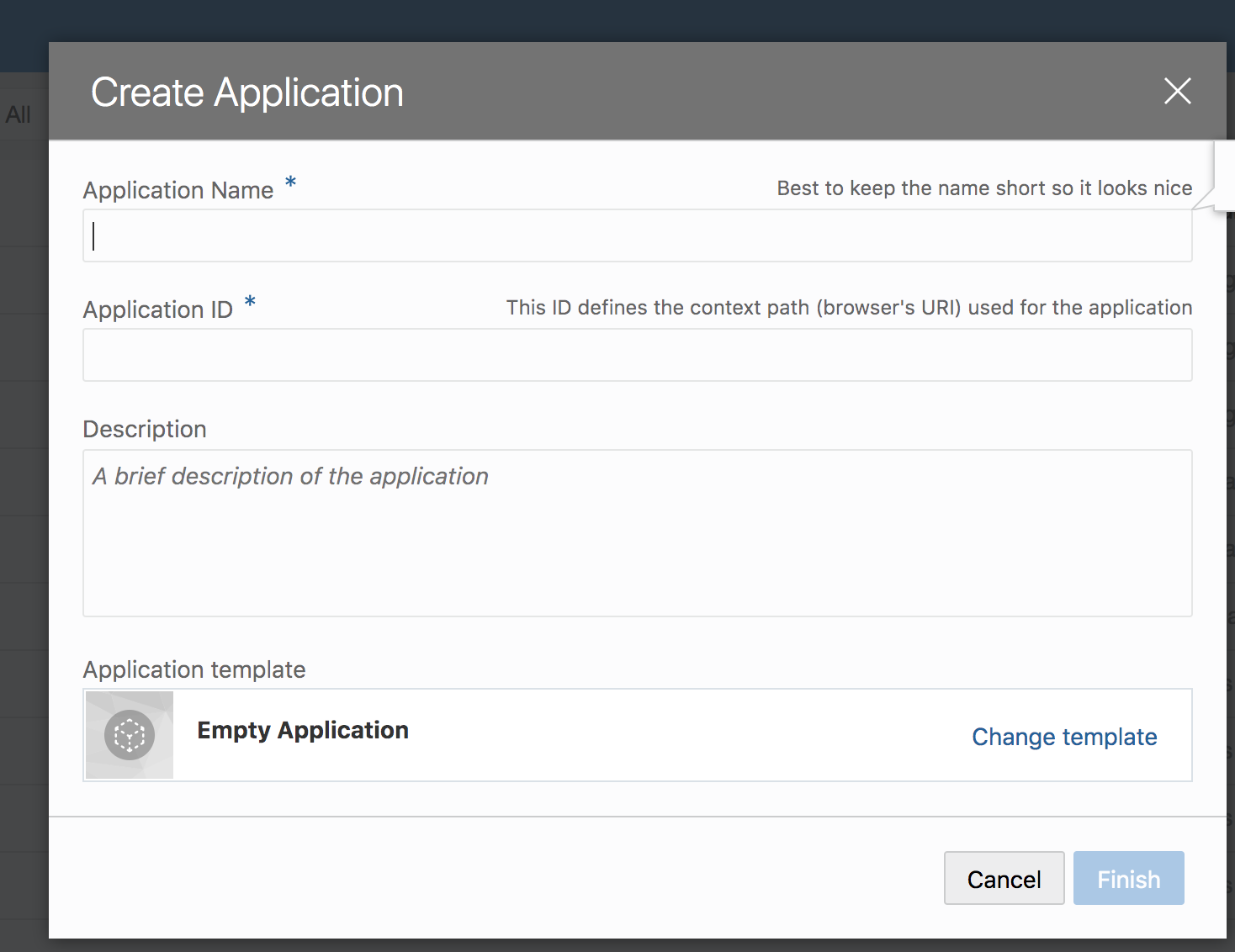Screen dimensions: 1235x952
Task: Click the Finish button
Action: [x=1128, y=878]
